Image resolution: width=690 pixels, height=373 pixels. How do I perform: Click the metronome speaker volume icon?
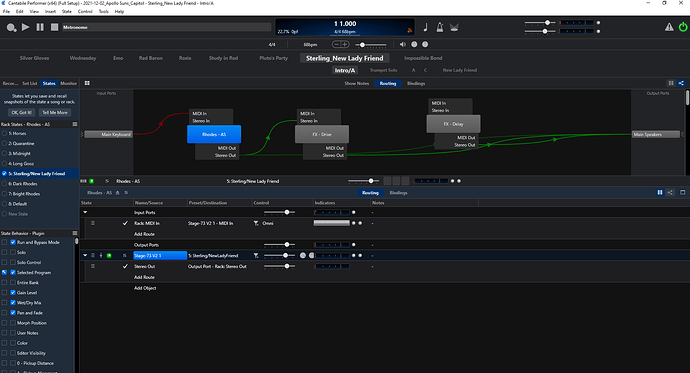[402, 44]
